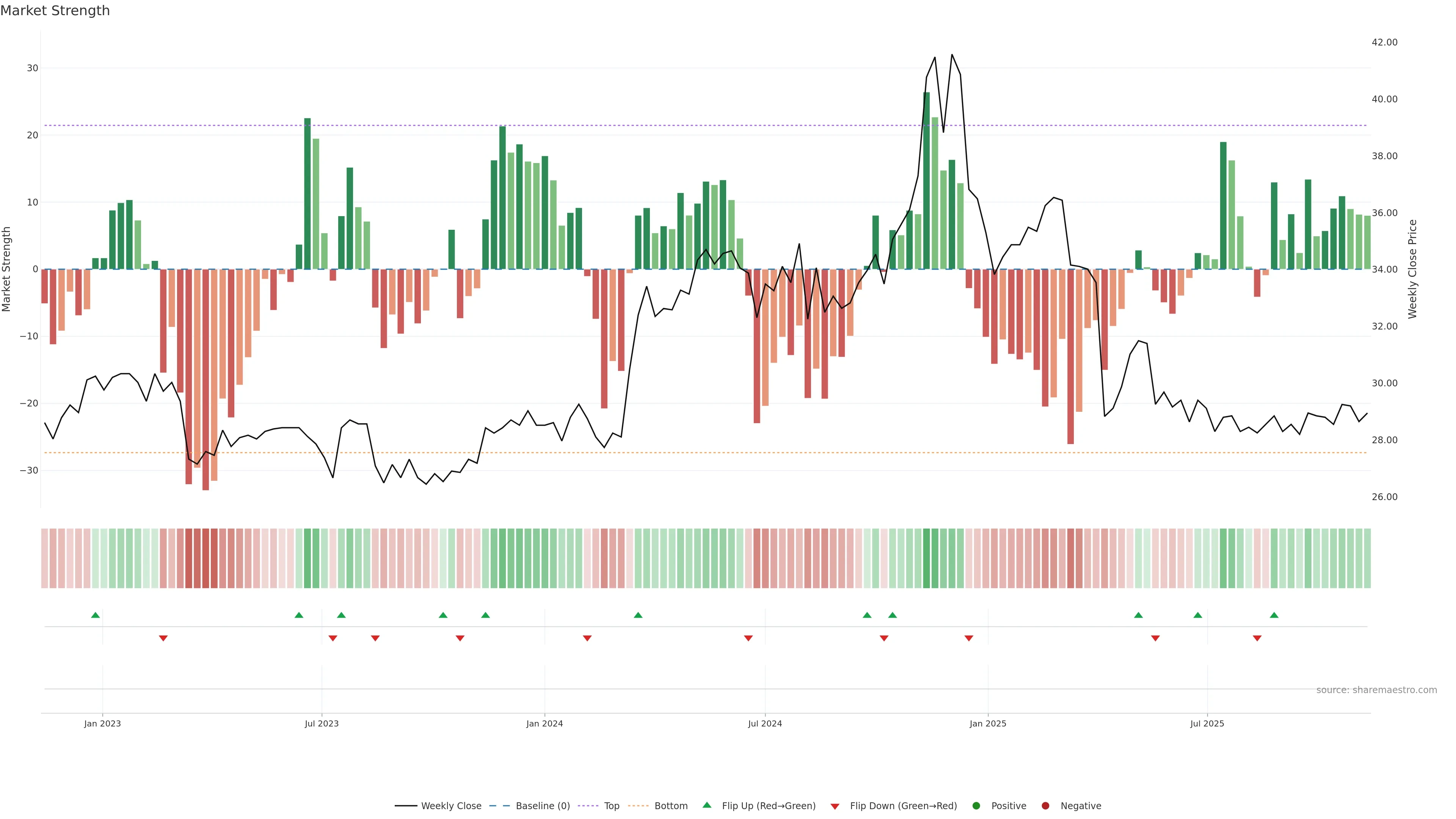The width and height of the screenshot is (1456, 819).
Task: Click the Market Strength chart title
Action: pyautogui.click(x=55, y=11)
